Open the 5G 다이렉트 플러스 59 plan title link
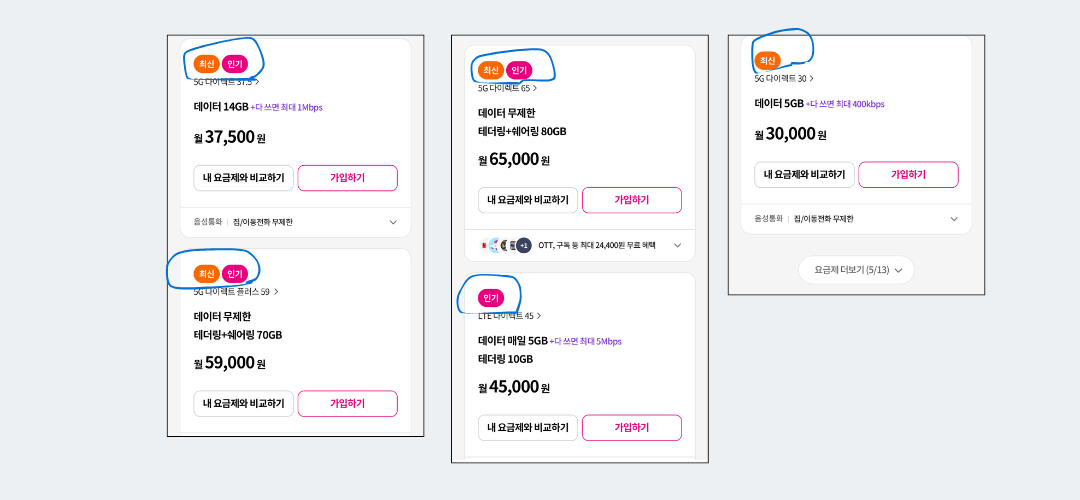 tap(236, 291)
